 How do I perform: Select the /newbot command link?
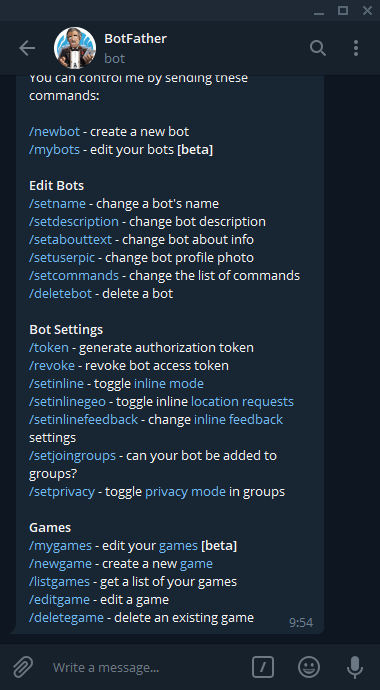point(55,132)
